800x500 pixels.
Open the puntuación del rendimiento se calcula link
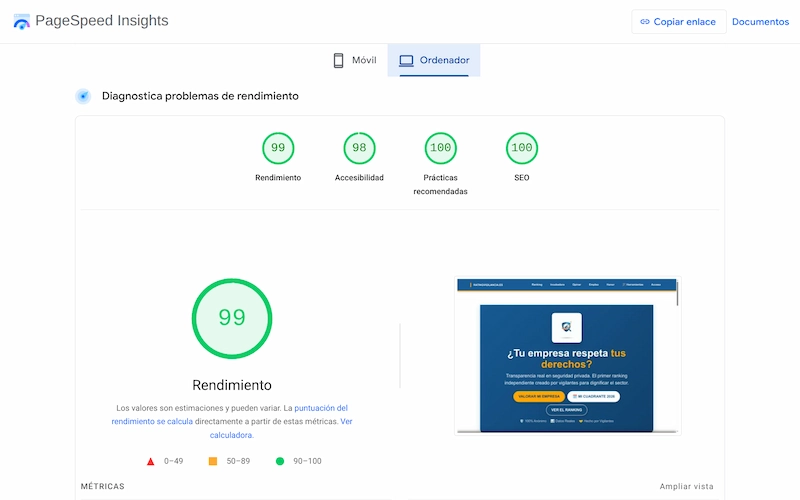click(230, 415)
